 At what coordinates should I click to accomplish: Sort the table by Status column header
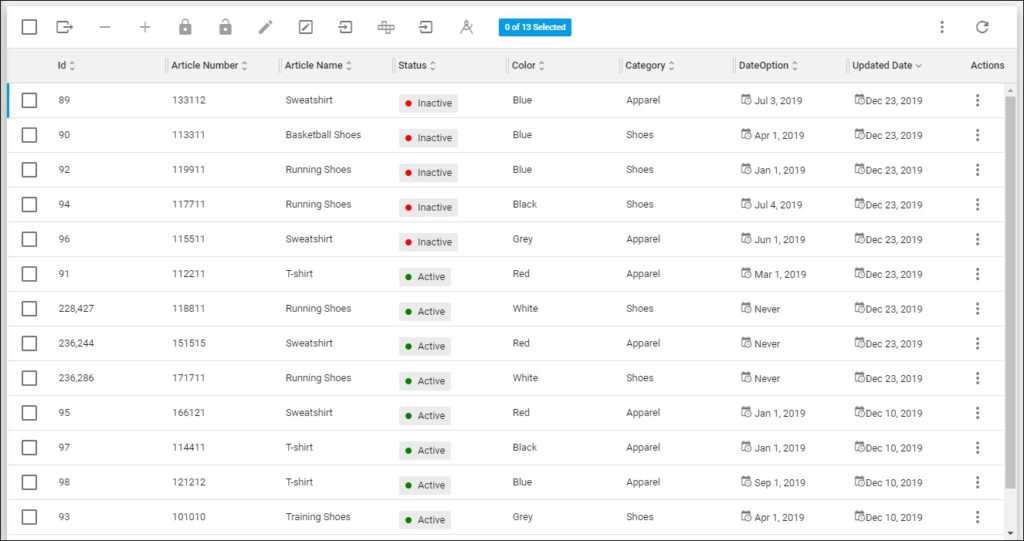click(412, 65)
